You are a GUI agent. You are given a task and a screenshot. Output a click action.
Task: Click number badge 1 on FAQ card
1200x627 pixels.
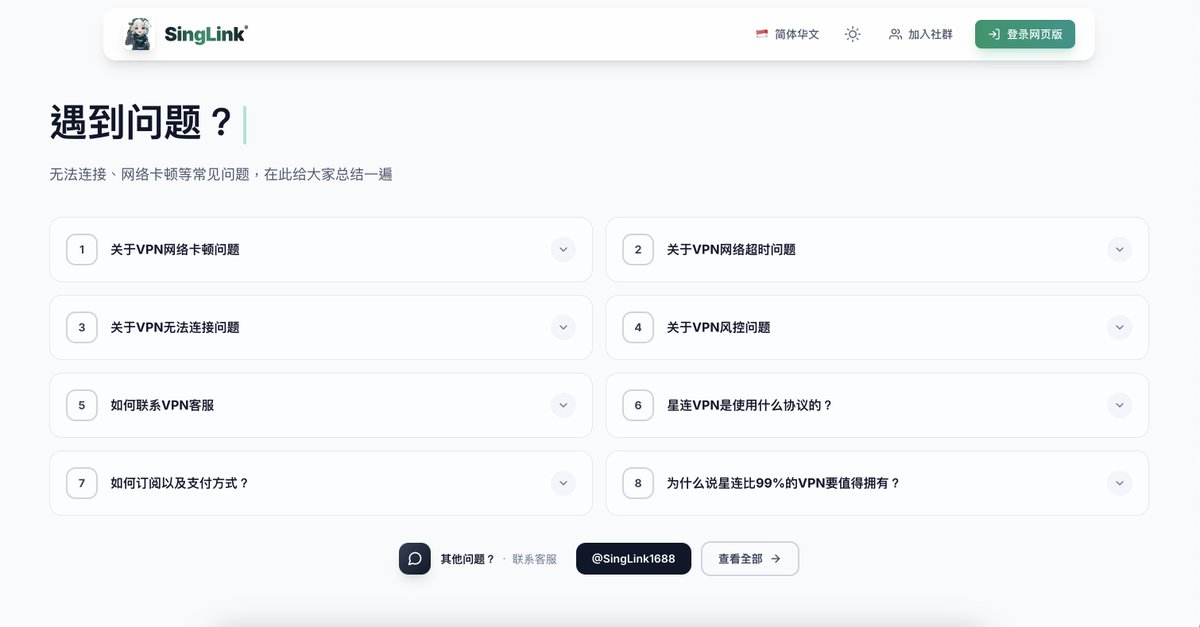(82, 249)
